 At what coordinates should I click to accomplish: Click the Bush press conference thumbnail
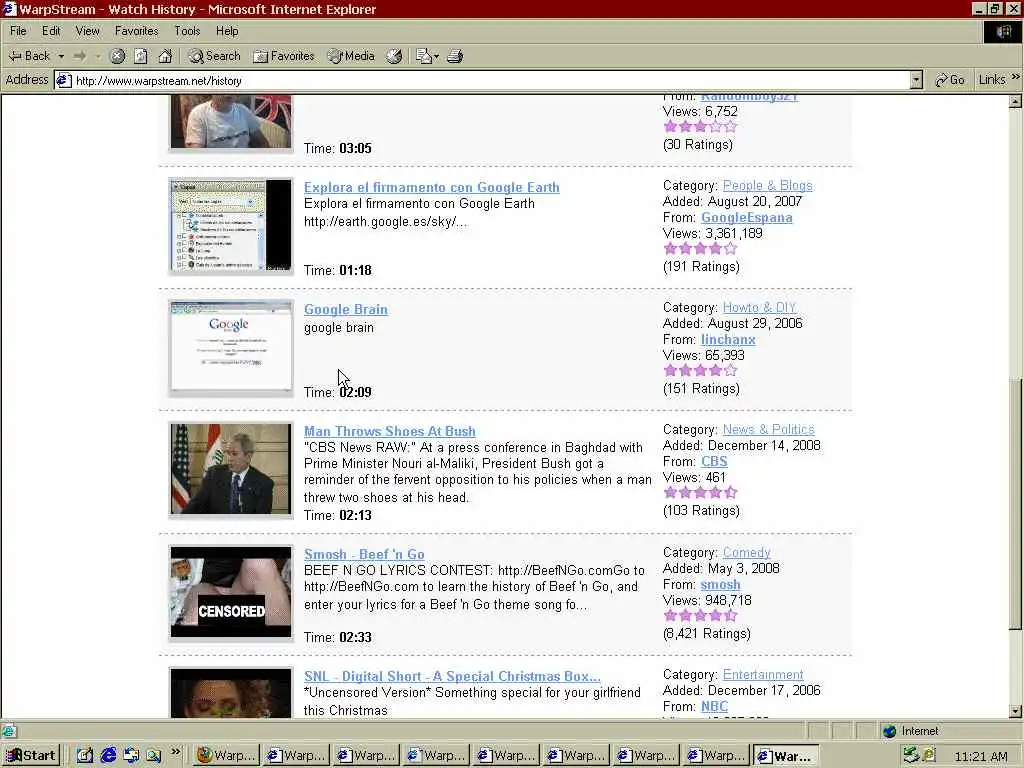click(x=231, y=470)
